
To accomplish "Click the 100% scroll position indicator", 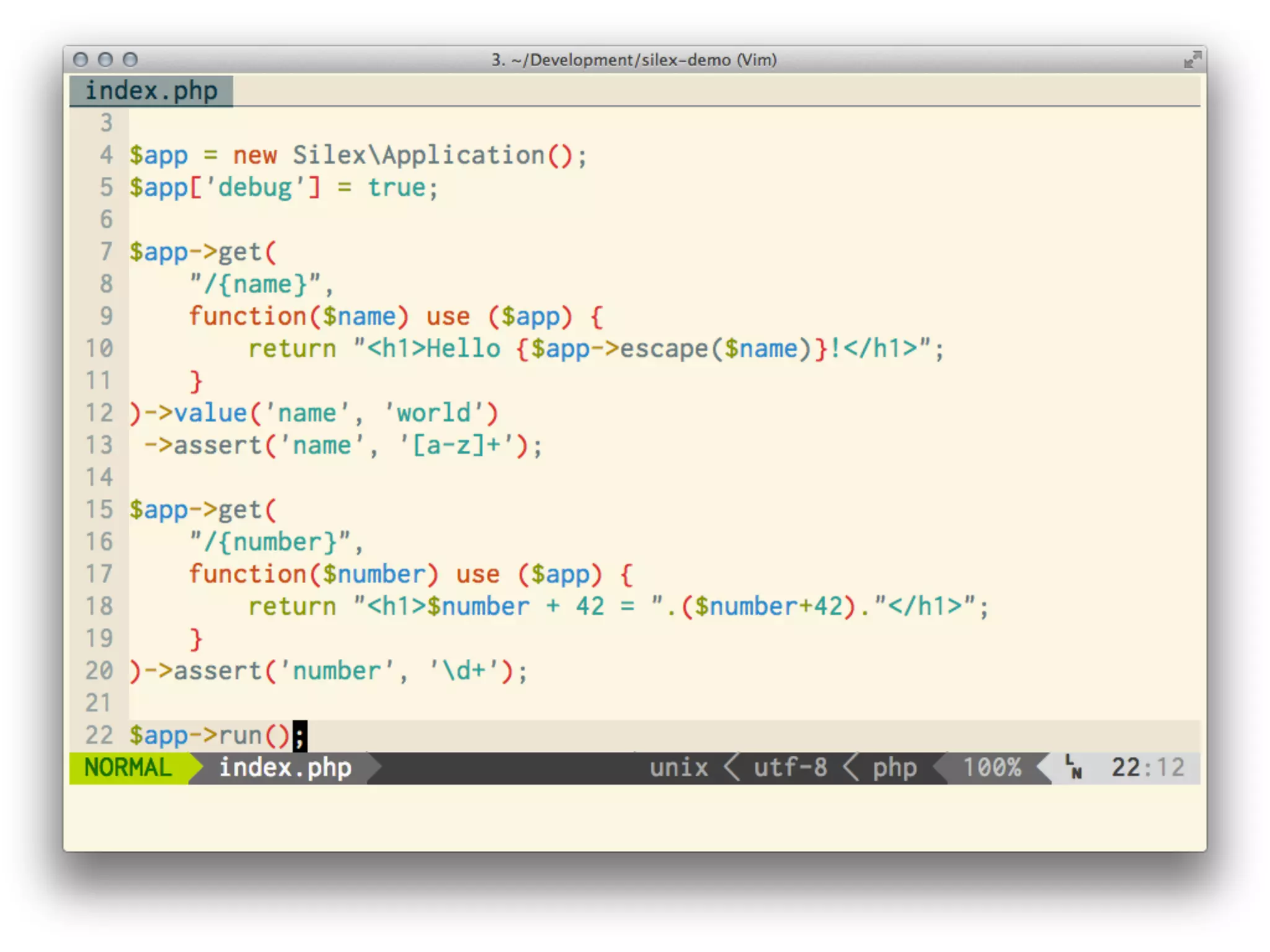I will [992, 768].
